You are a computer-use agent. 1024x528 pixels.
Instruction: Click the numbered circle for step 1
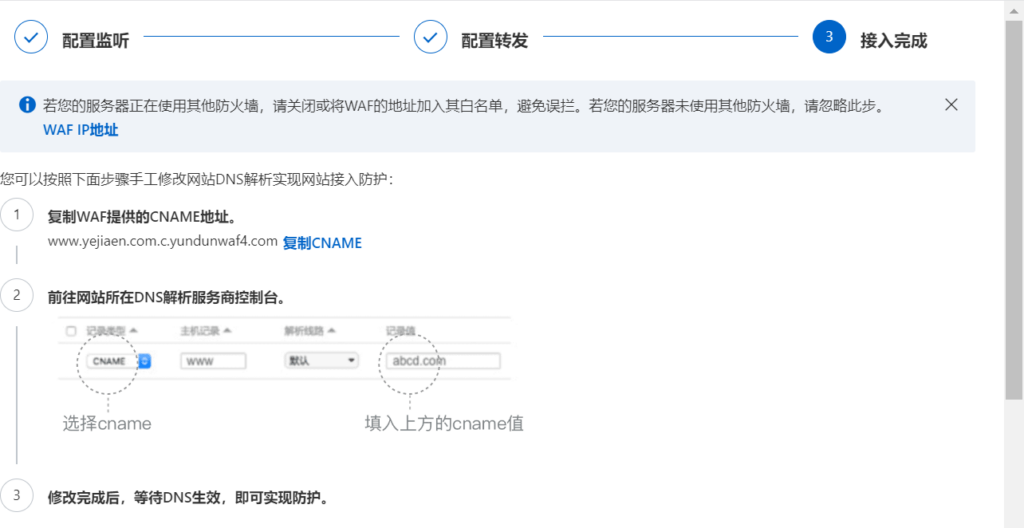pyautogui.click(x=16, y=216)
